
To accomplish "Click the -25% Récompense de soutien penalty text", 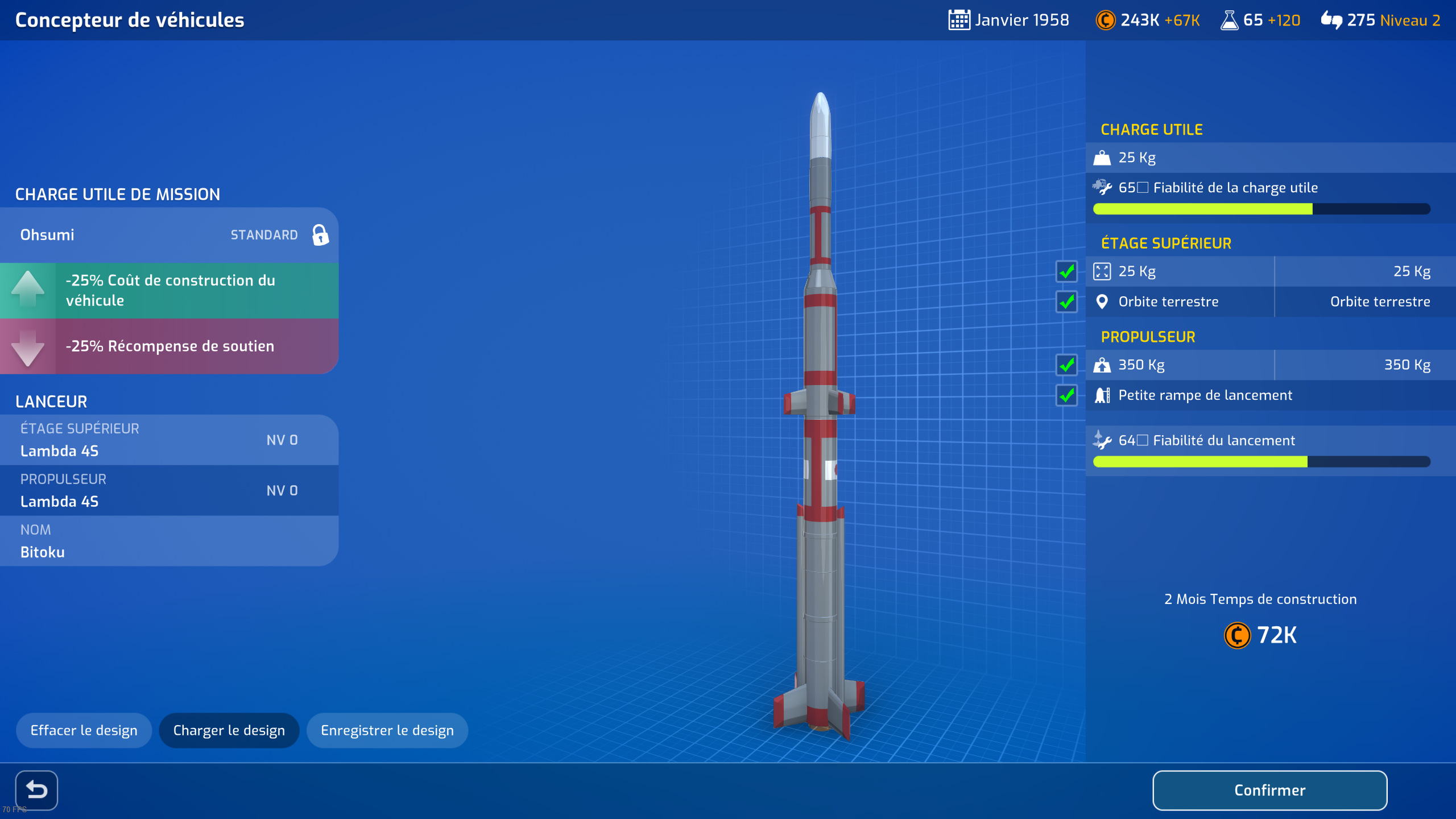I will [x=170, y=346].
